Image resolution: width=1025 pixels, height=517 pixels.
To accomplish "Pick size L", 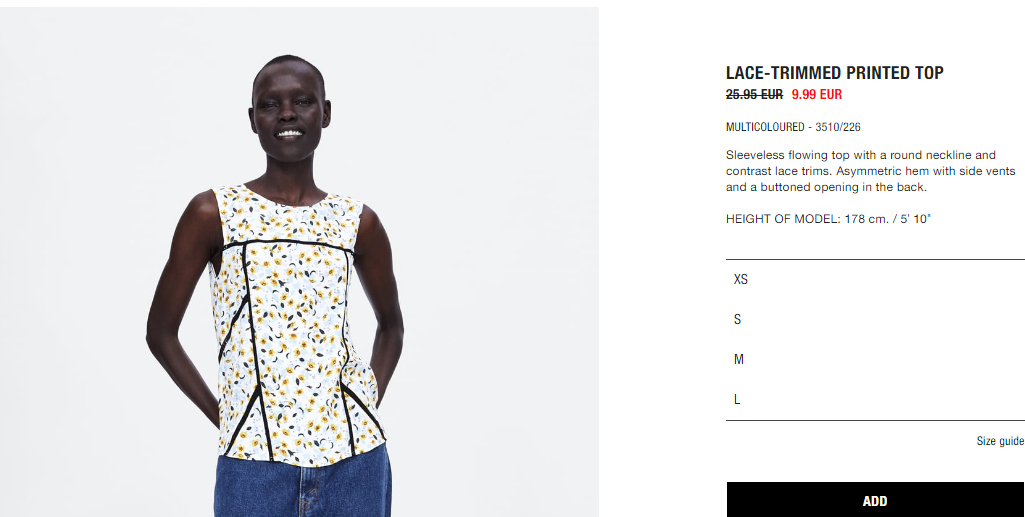I will click(875, 399).
